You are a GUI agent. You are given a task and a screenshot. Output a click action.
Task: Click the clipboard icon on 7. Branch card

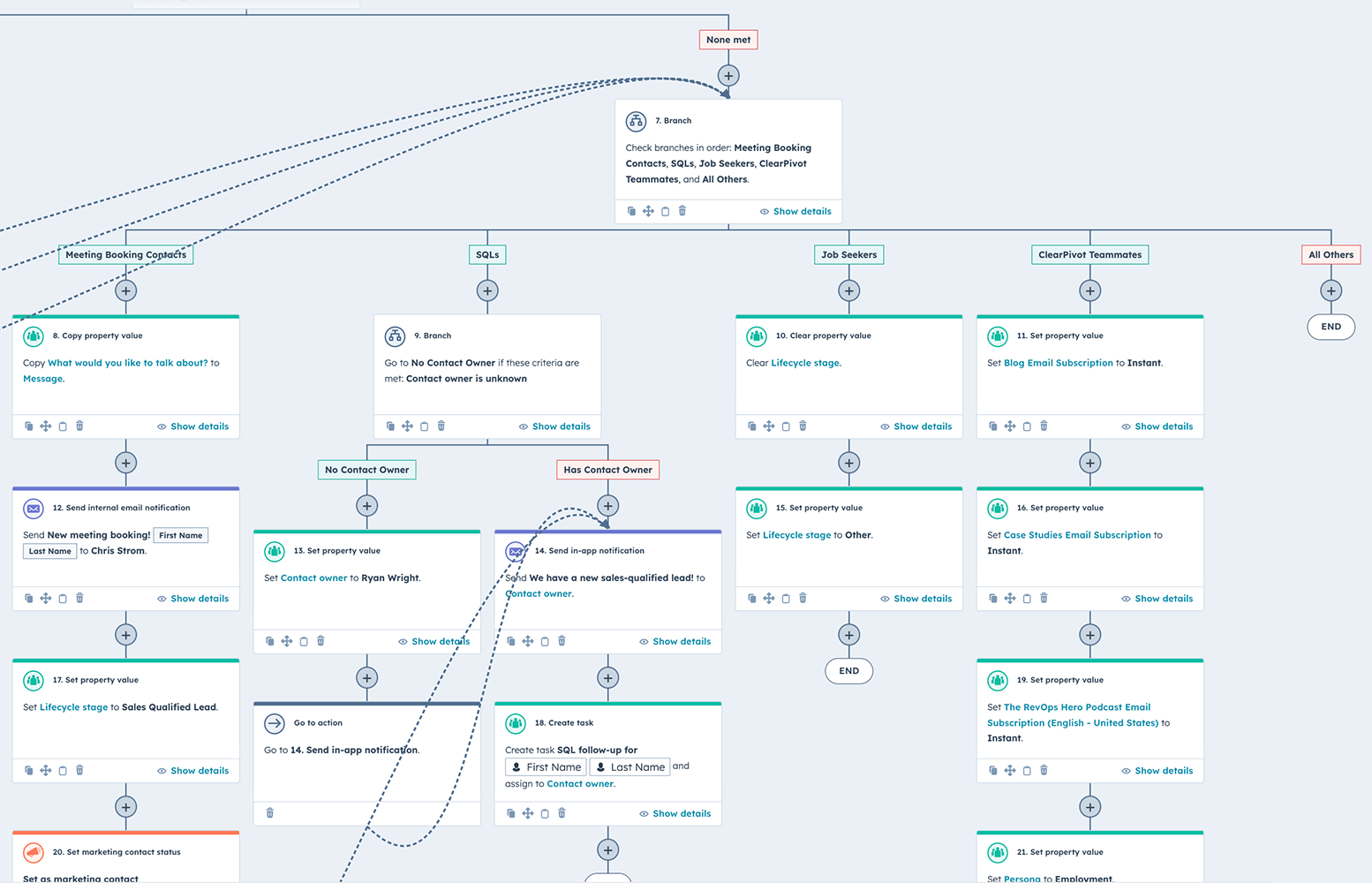click(666, 211)
